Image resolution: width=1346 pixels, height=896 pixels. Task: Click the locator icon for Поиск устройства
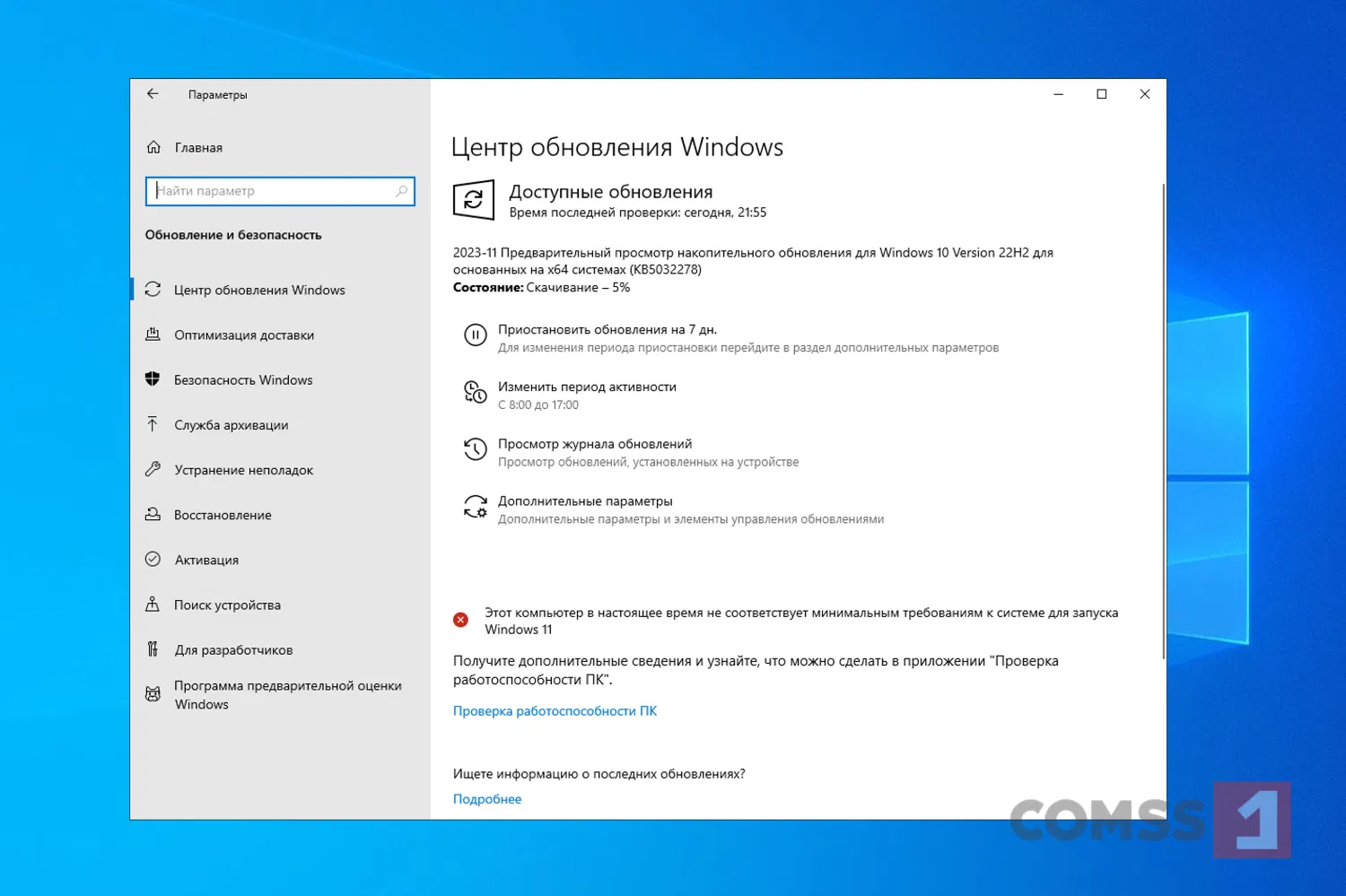[x=153, y=605]
